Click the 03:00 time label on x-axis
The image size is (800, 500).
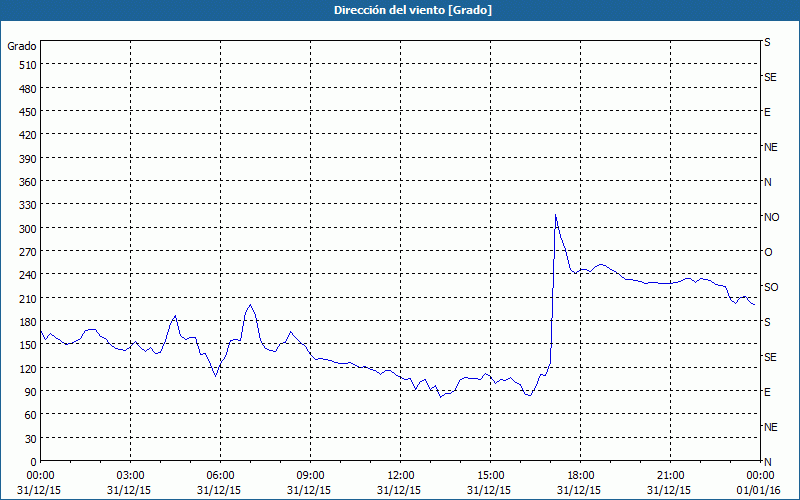pyautogui.click(x=130, y=476)
